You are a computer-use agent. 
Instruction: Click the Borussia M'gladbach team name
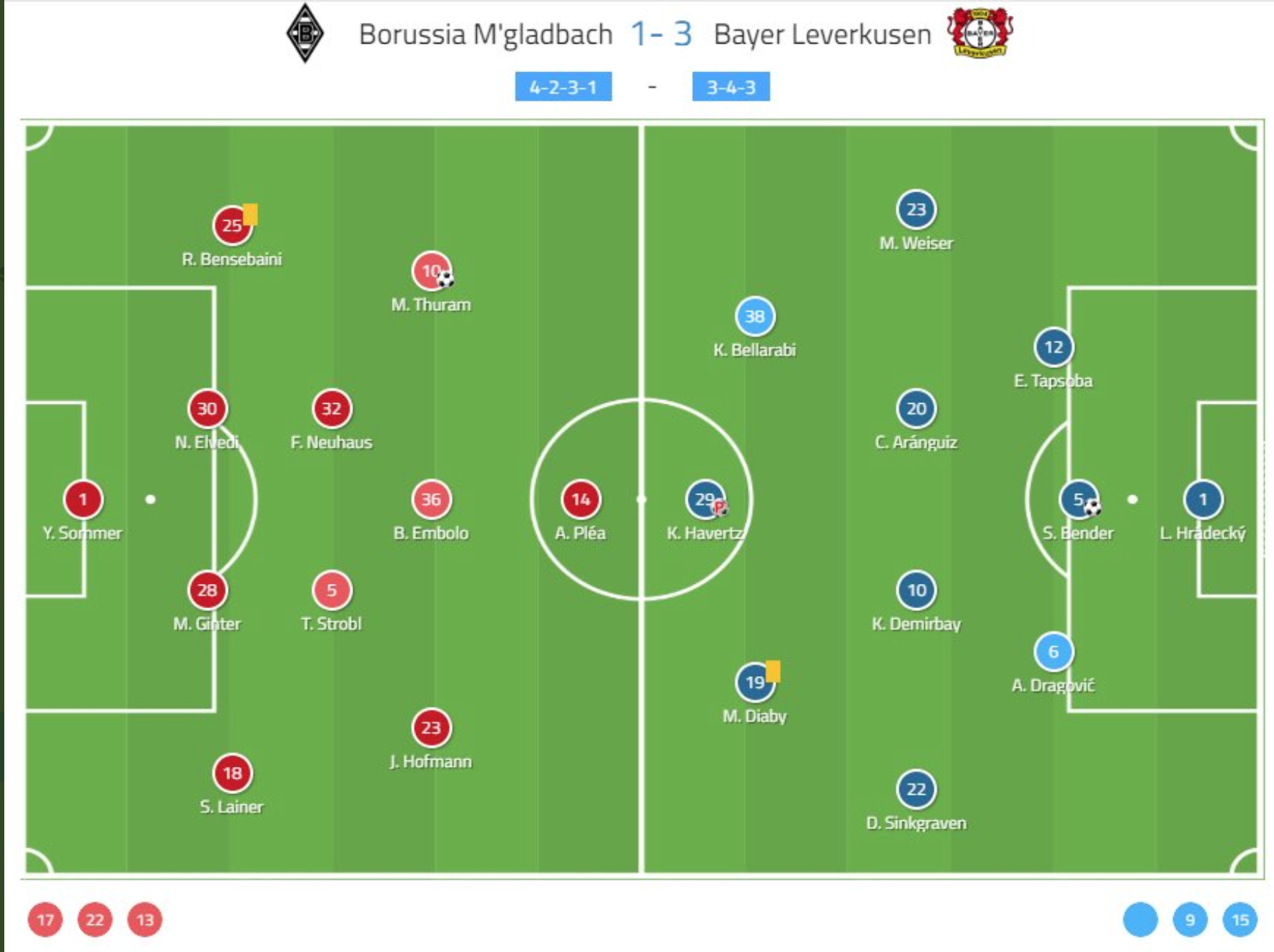pyautogui.click(x=485, y=34)
